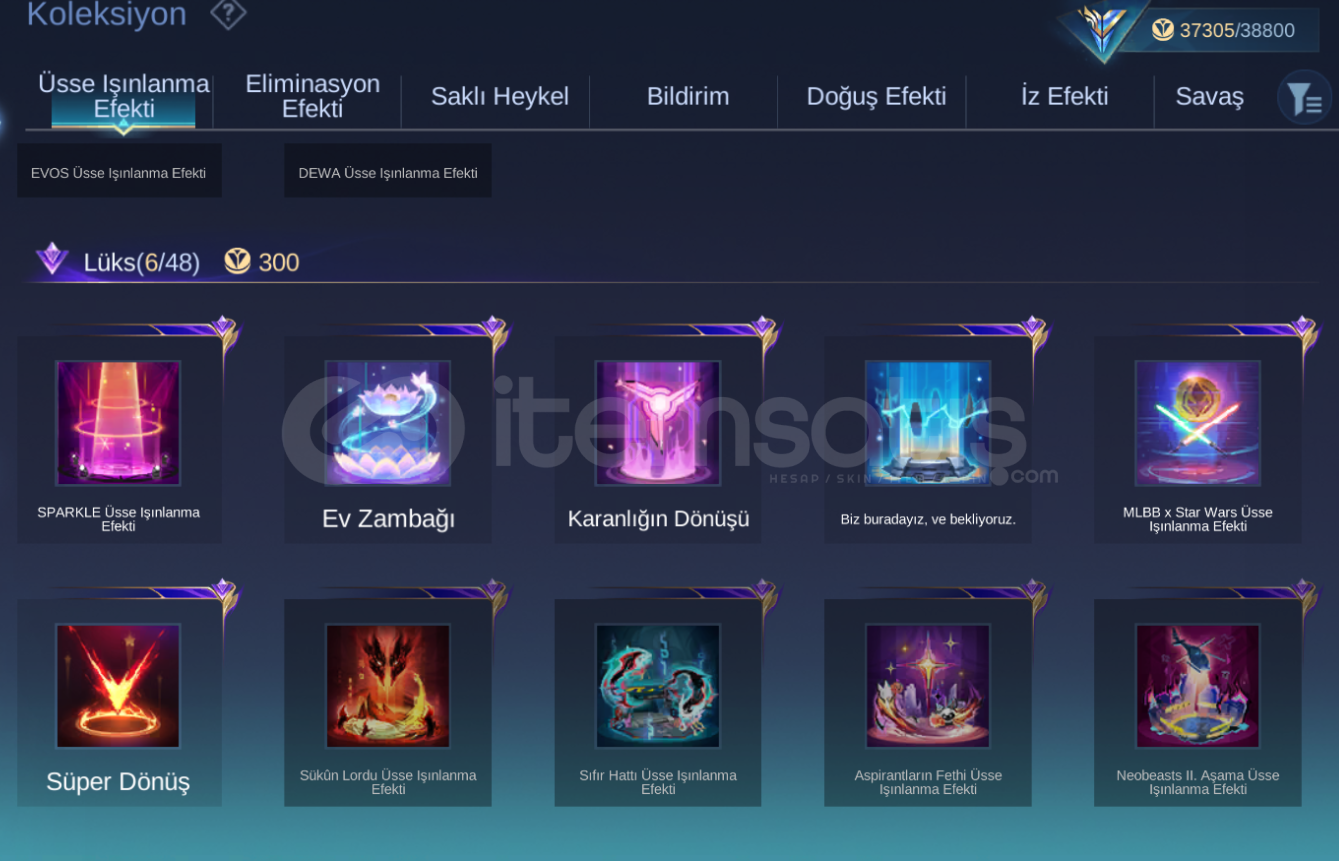Open the Bildirim tab
This screenshot has width=1339, height=861.
688,96
